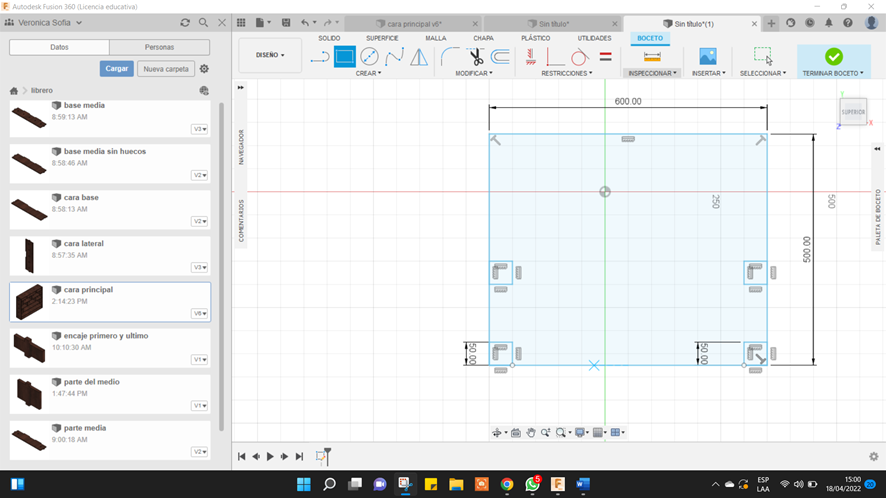
Task: Select the center diameter Circle tool
Action: [369, 57]
